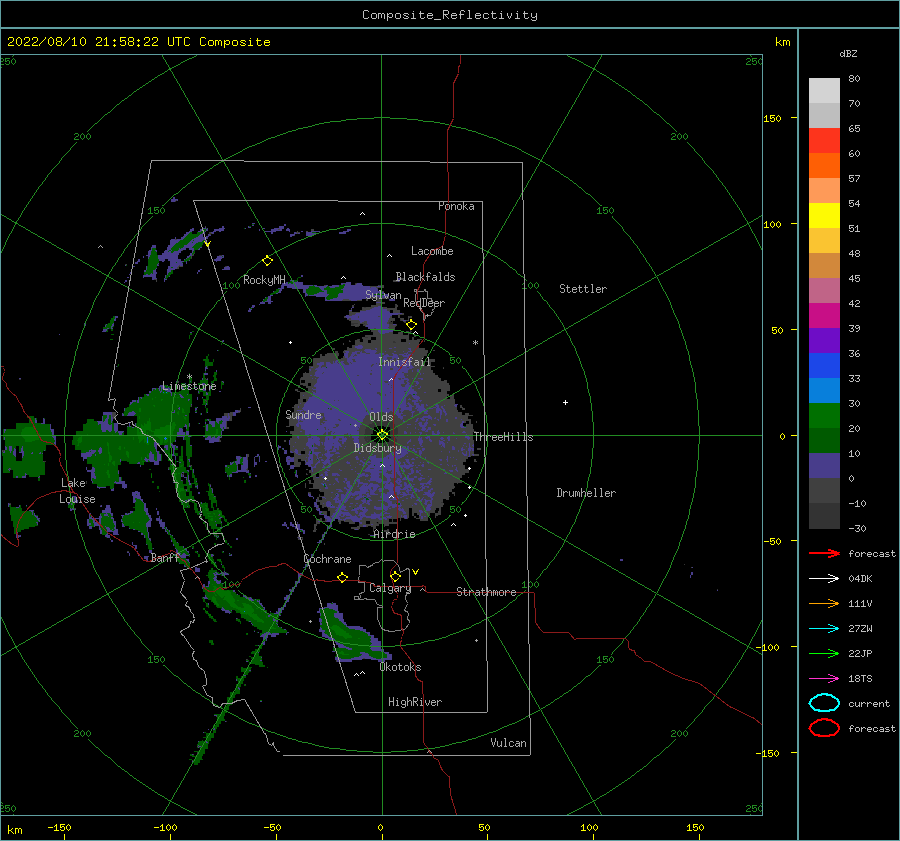Image resolution: width=900 pixels, height=841 pixels.
Task: Click the yellow diamond marker below Cochrane
Action: click(342, 577)
